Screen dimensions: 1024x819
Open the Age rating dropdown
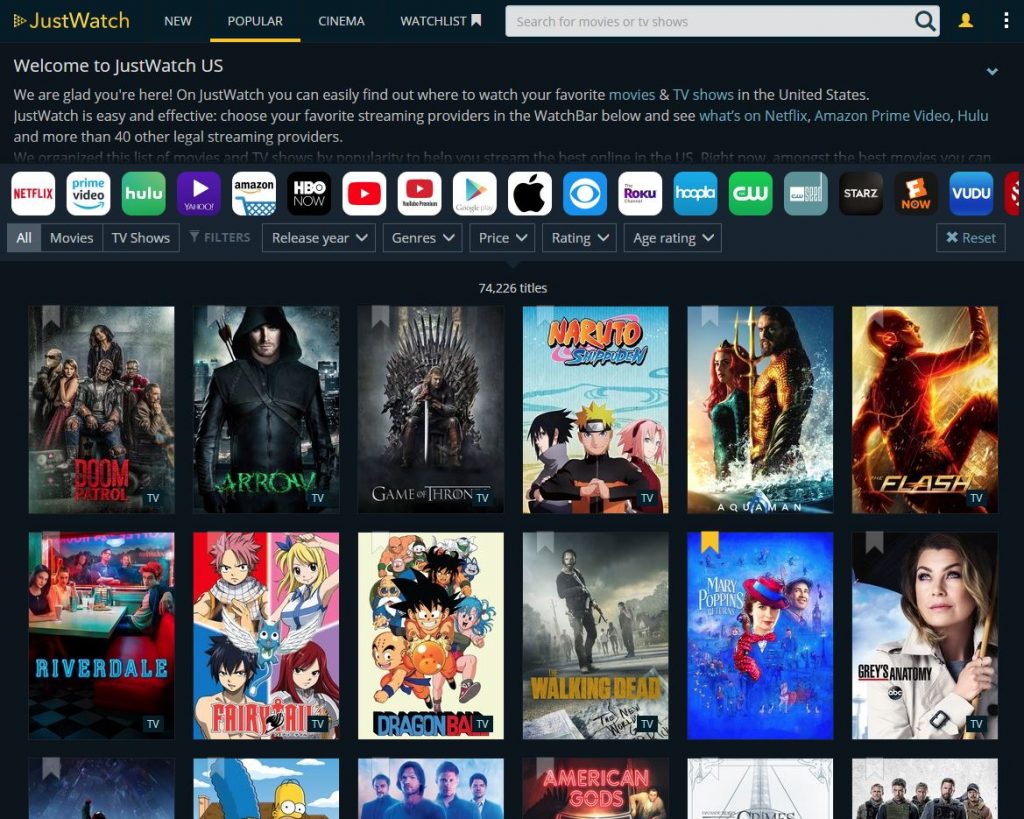673,238
